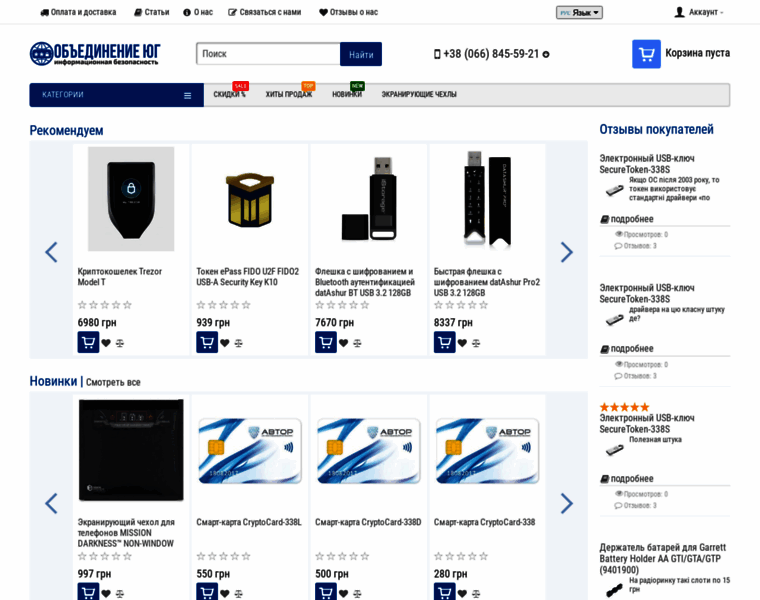Open the Mission Darkness case product image
The width and height of the screenshot is (760, 600).
coord(131,450)
